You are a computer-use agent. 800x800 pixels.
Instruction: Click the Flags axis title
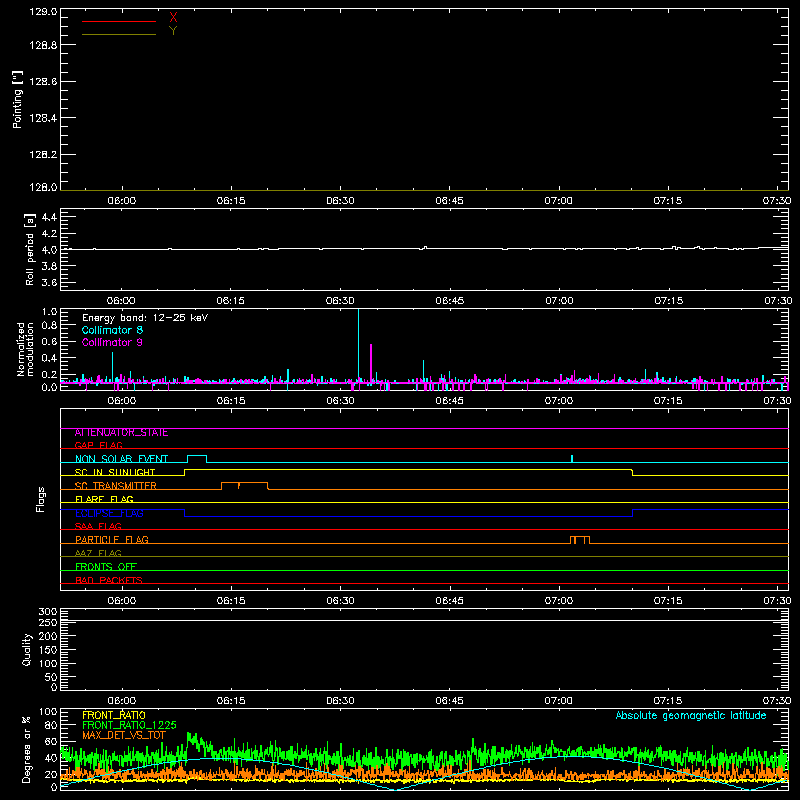pyautogui.click(x=40, y=499)
